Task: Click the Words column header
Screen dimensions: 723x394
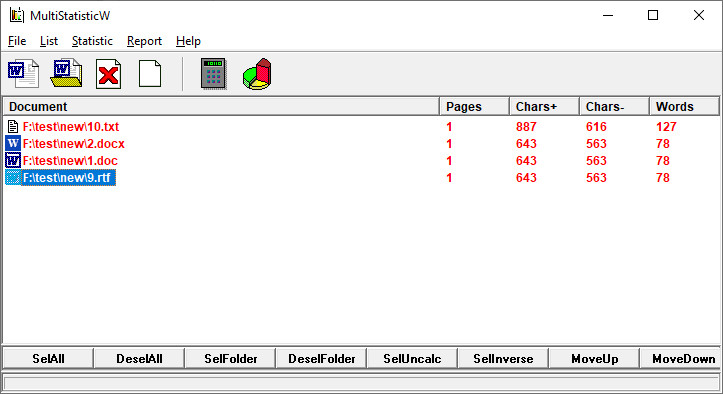Action: [x=684, y=107]
